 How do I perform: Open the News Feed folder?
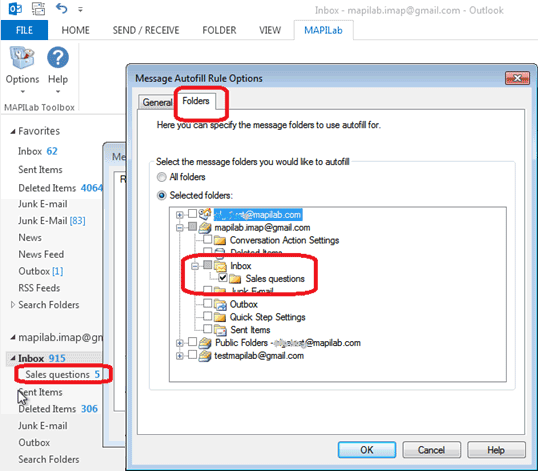click(41, 254)
